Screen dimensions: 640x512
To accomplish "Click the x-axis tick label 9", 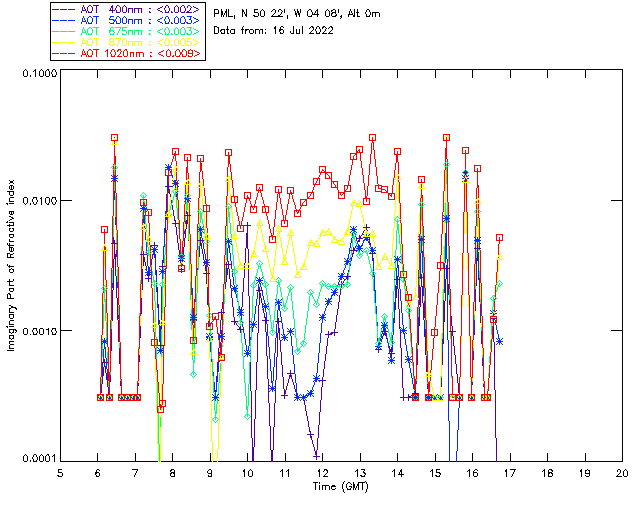I will (210, 473).
